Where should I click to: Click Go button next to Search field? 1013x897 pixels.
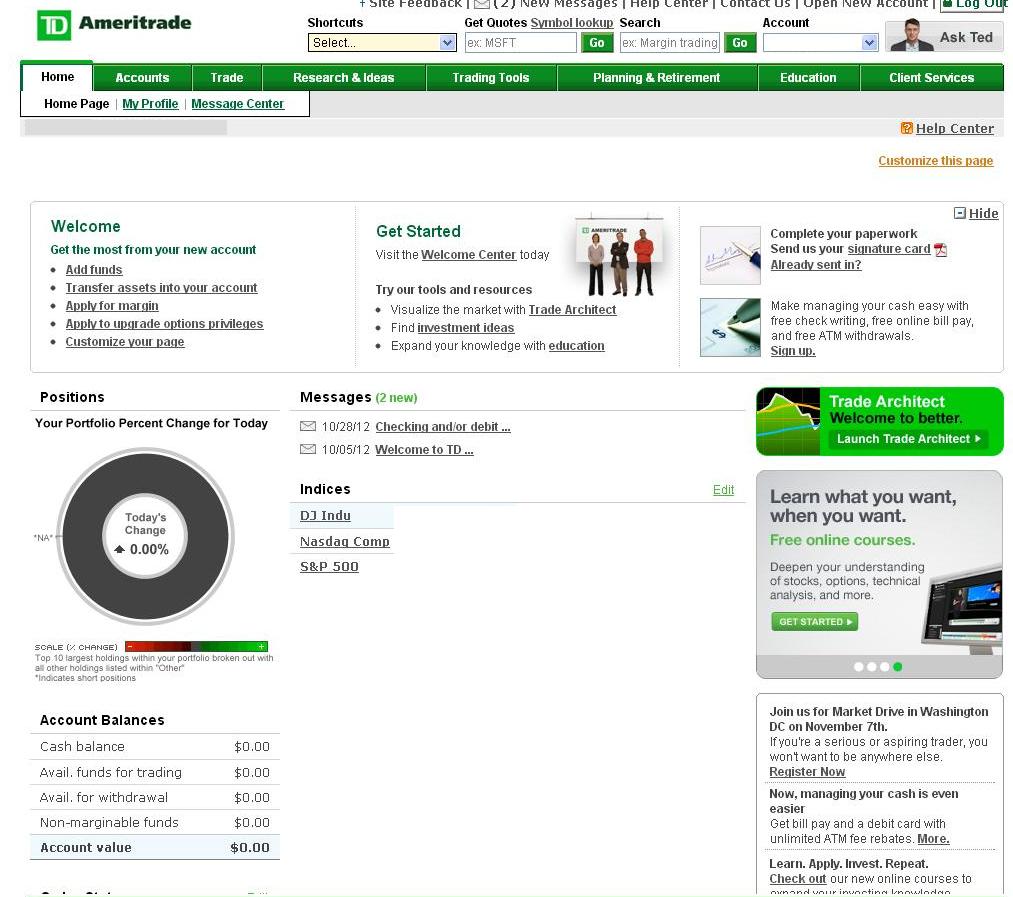[x=740, y=43]
